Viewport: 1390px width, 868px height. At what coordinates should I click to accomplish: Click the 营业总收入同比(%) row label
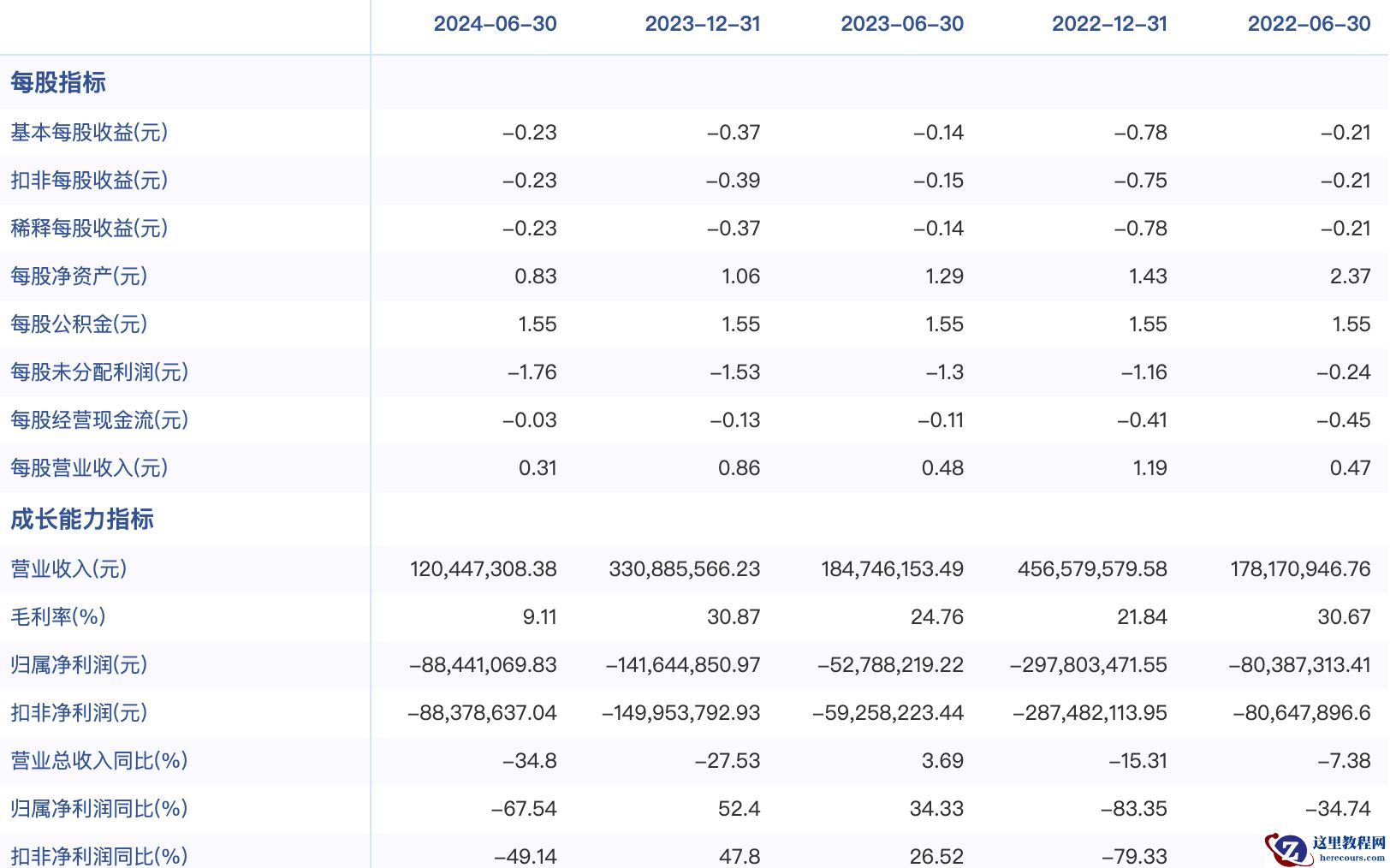pos(99,761)
